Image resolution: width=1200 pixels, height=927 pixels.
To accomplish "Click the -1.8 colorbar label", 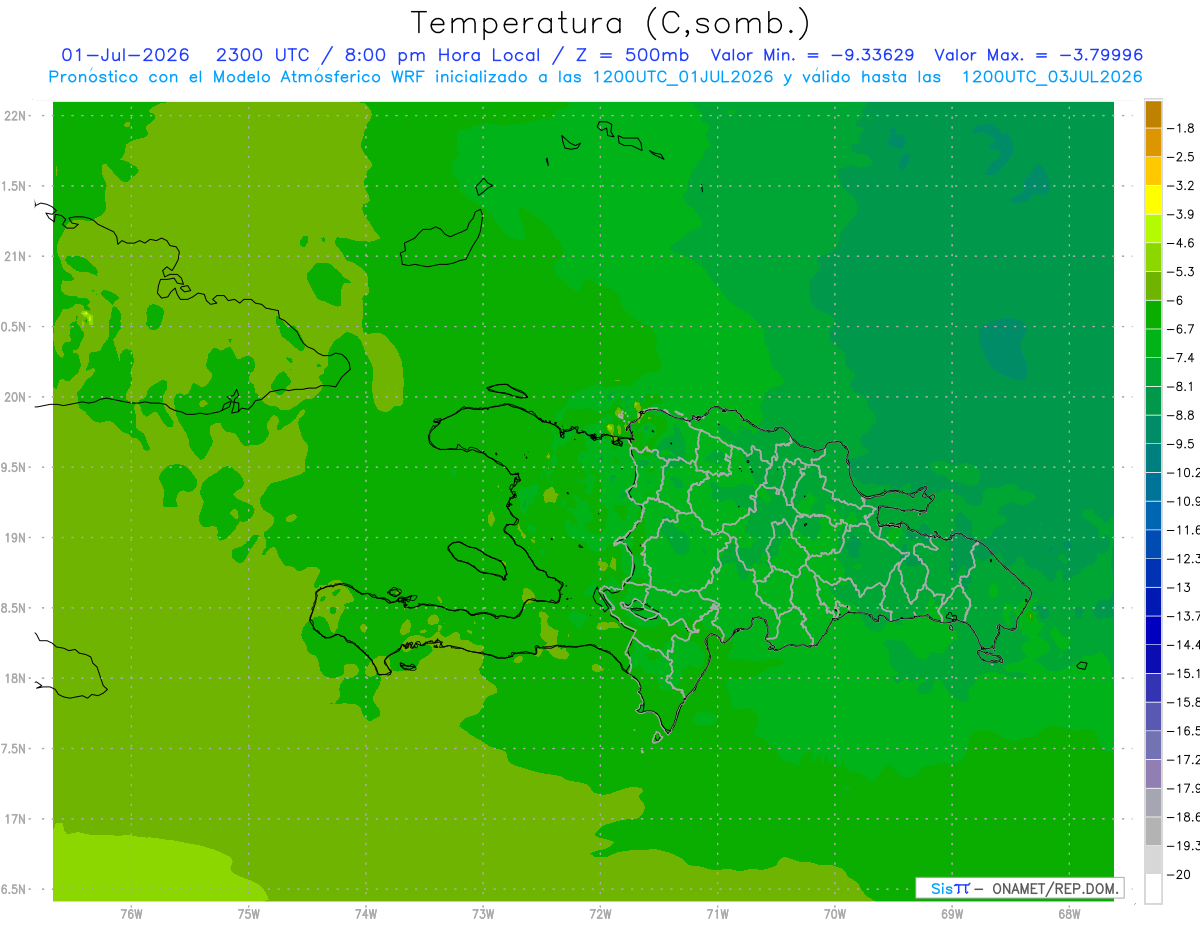I will [1182, 128].
